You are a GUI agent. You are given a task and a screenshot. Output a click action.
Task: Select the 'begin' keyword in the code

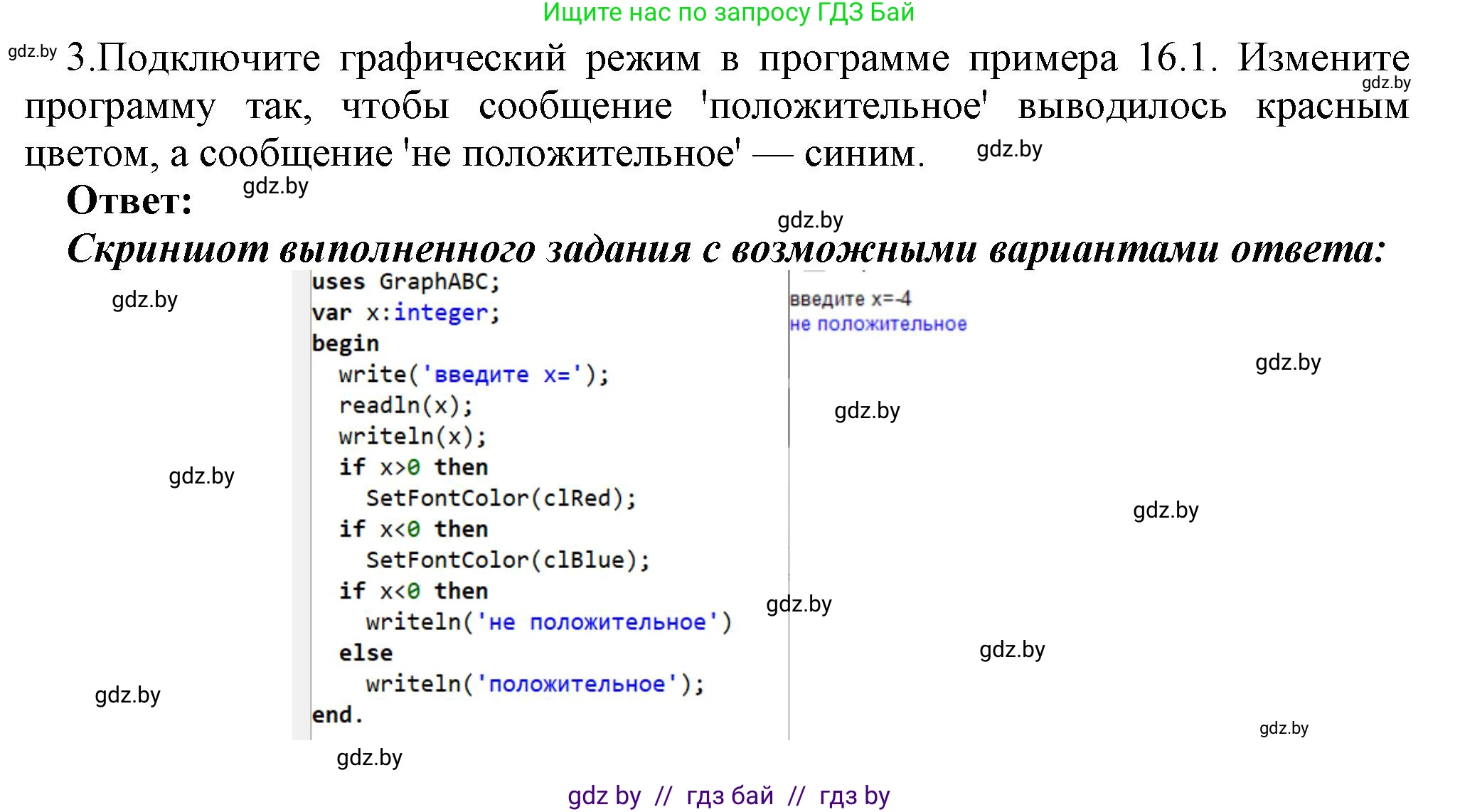[x=345, y=343]
